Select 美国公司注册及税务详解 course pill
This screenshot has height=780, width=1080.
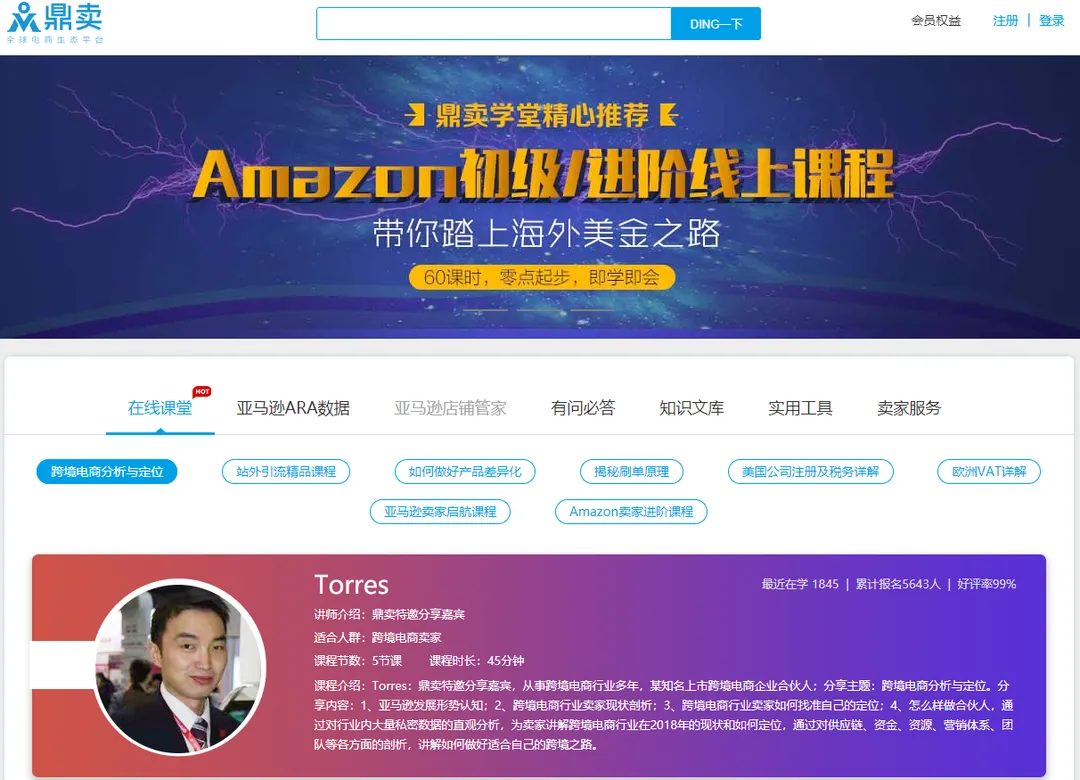tap(811, 471)
